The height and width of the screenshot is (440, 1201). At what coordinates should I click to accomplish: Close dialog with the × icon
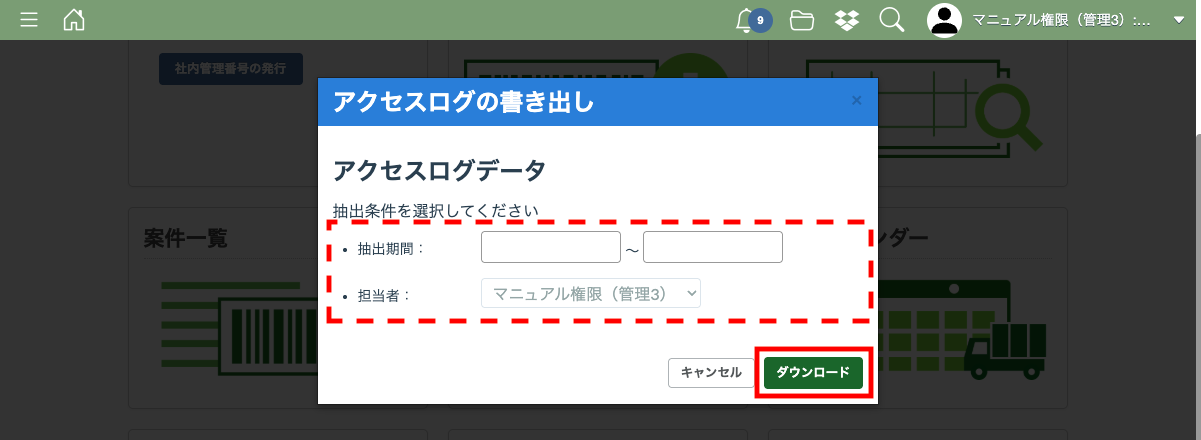pos(856,100)
